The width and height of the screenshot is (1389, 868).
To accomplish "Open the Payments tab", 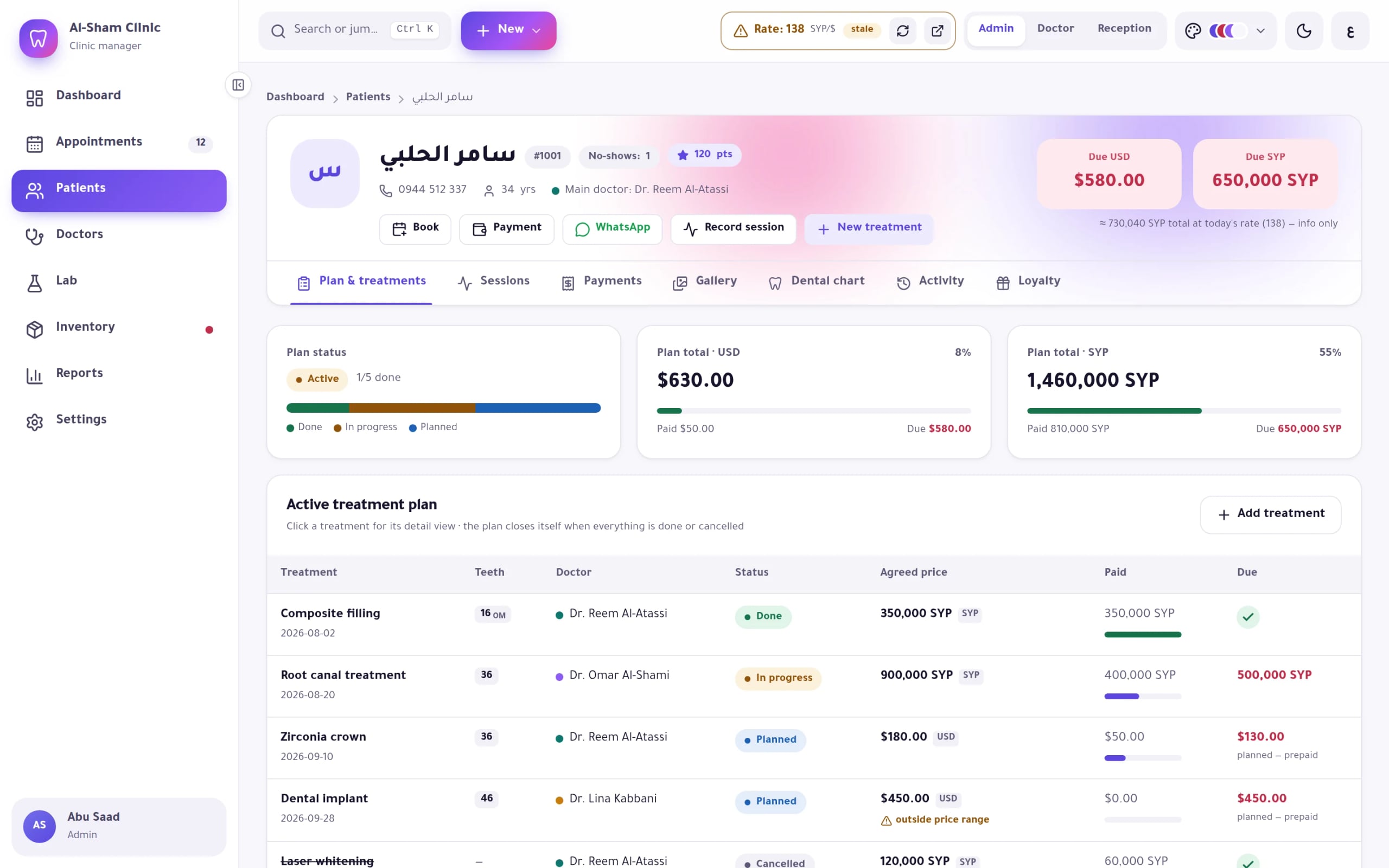I will pyautogui.click(x=601, y=282).
